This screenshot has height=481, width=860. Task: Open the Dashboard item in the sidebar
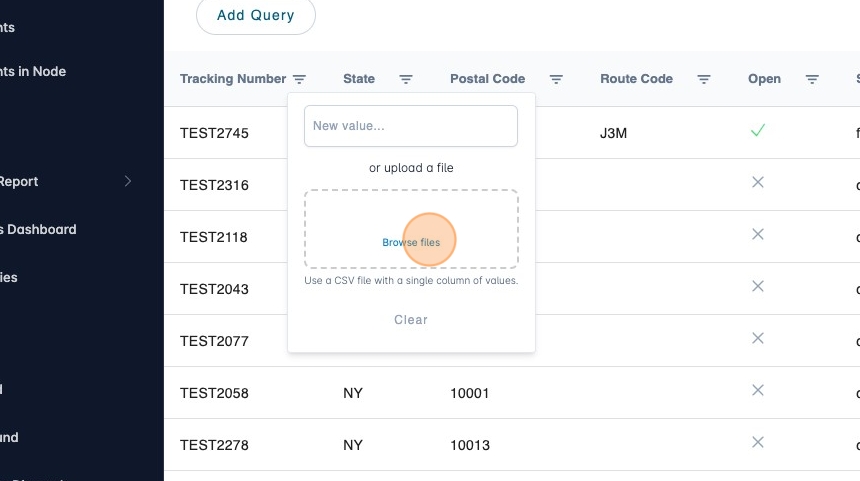point(40,229)
